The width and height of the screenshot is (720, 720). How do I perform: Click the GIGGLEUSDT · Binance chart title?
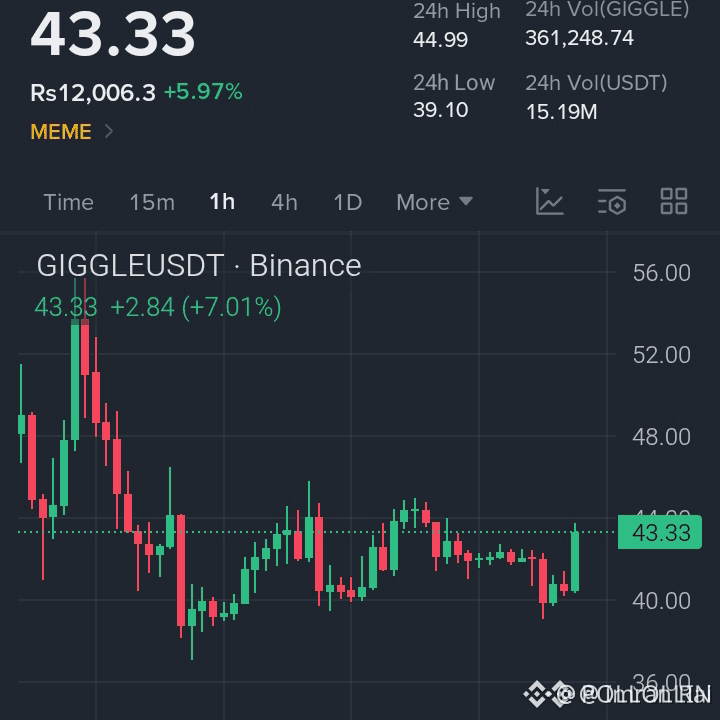tap(199, 265)
